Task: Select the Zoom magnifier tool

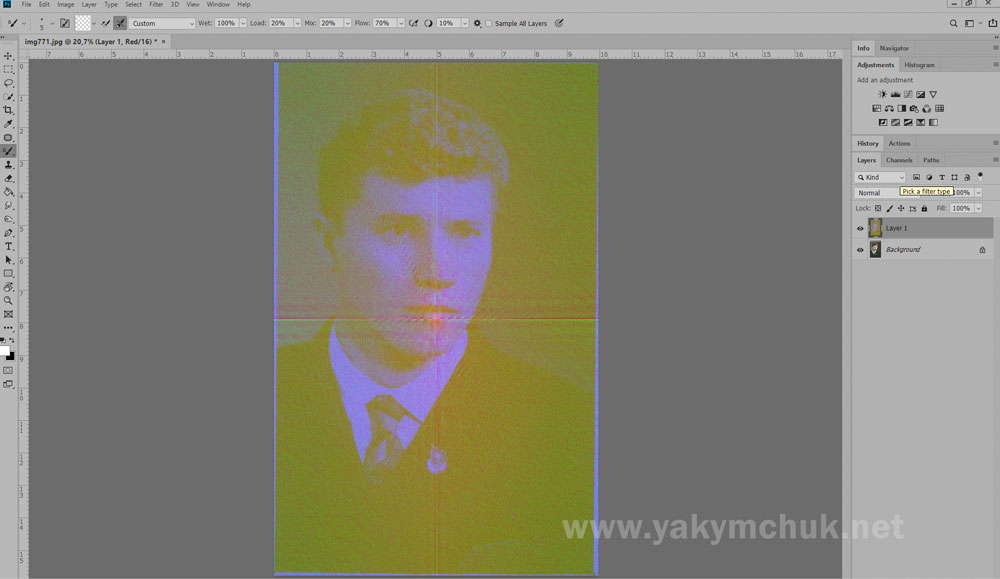Action: click(x=8, y=300)
